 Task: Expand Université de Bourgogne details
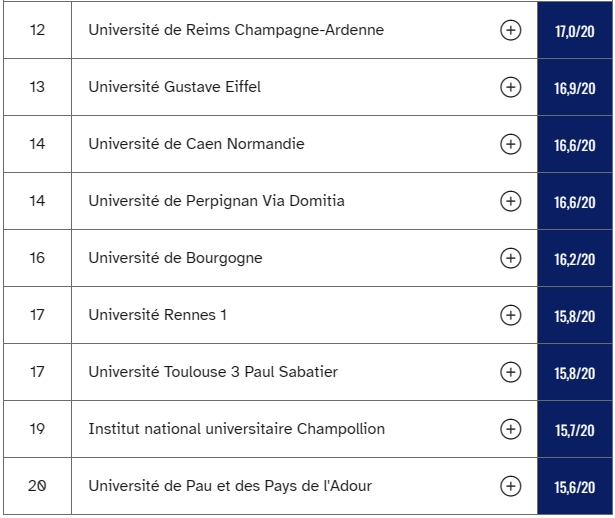pyautogui.click(x=510, y=258)
